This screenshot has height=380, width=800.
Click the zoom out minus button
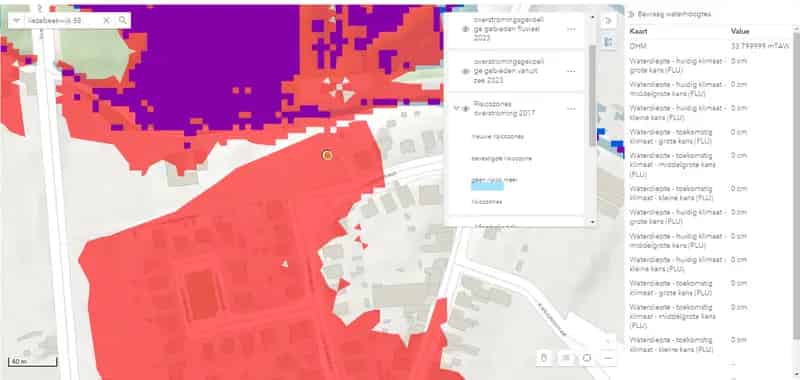pyautogui.click(x=608, y=358)
